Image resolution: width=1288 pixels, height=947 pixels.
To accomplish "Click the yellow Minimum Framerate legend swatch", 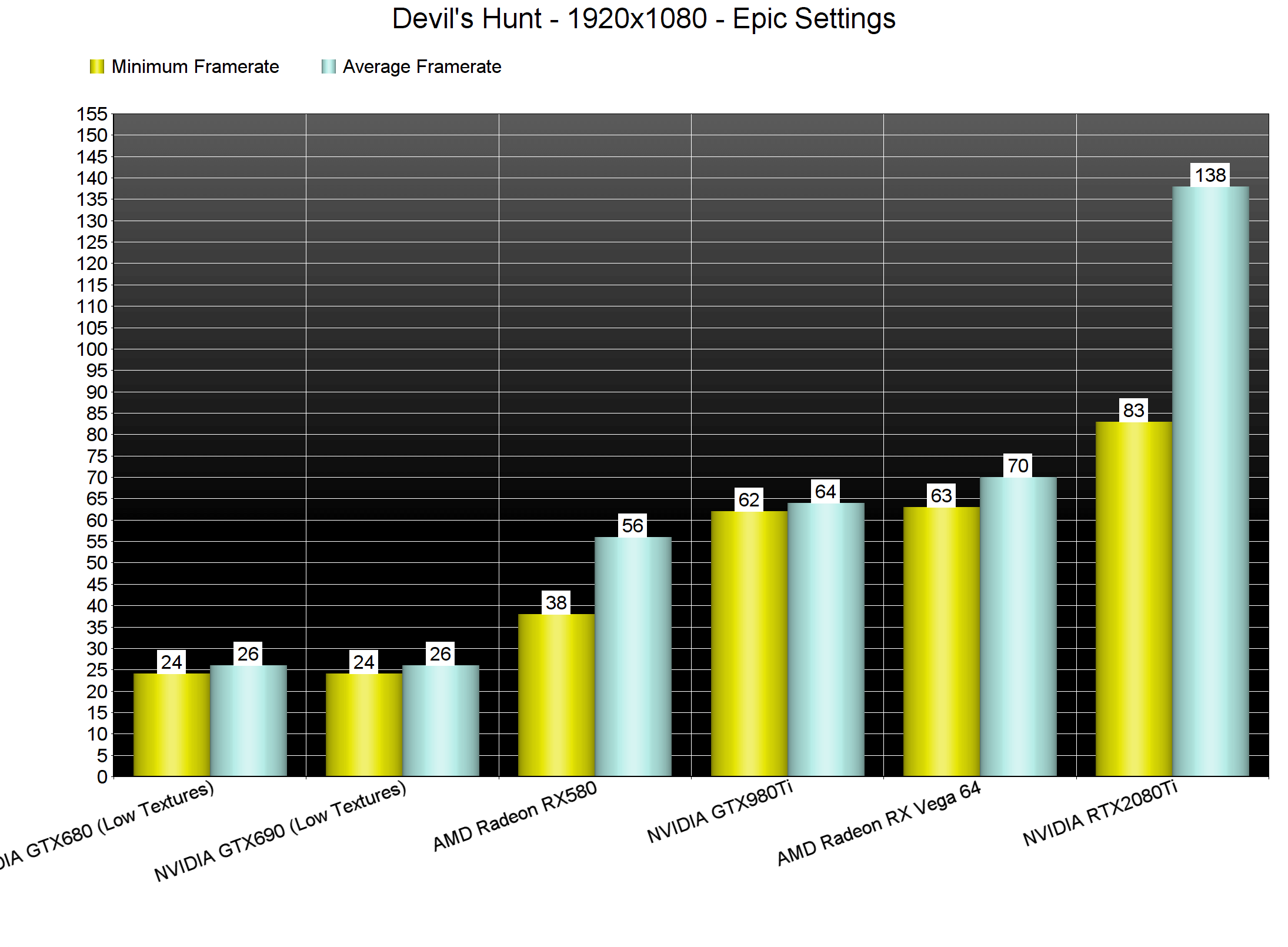I will coord(96,66).
